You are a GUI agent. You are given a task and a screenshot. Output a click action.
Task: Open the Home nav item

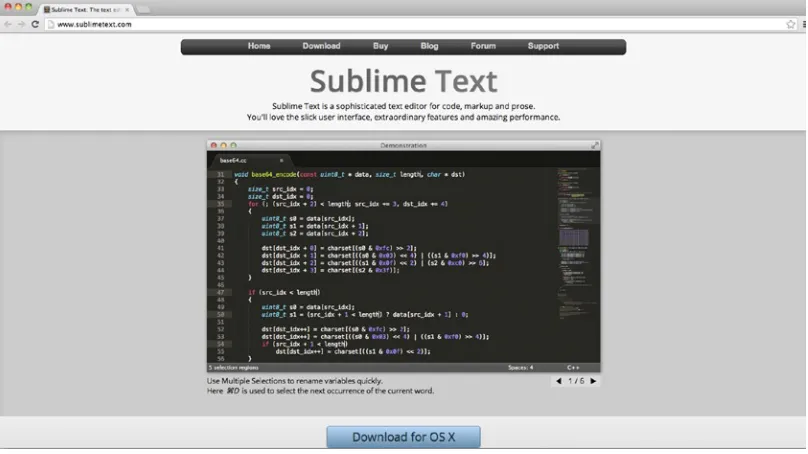click(259, 46)
